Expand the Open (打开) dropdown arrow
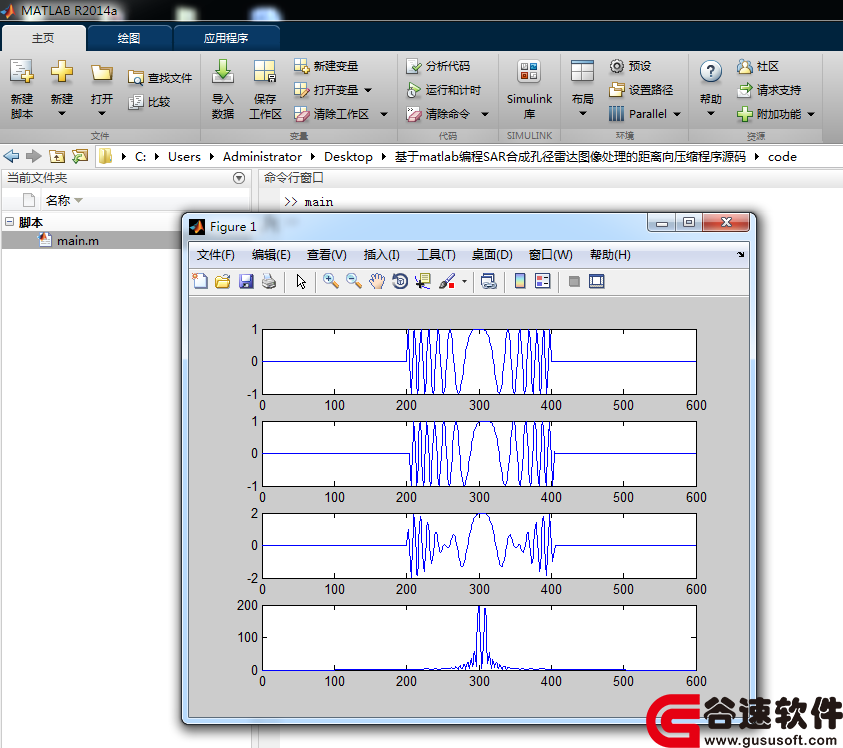The height and width of the screenshot is (748, 843). (x=102, y=113)
